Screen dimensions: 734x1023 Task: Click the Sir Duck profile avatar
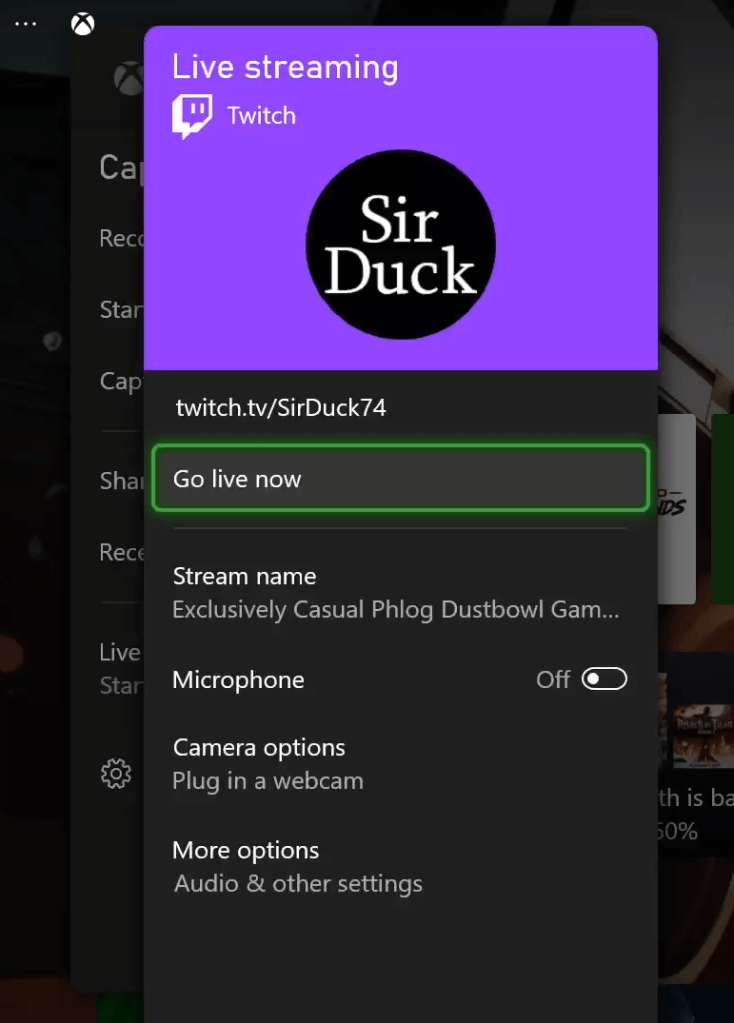401,245
